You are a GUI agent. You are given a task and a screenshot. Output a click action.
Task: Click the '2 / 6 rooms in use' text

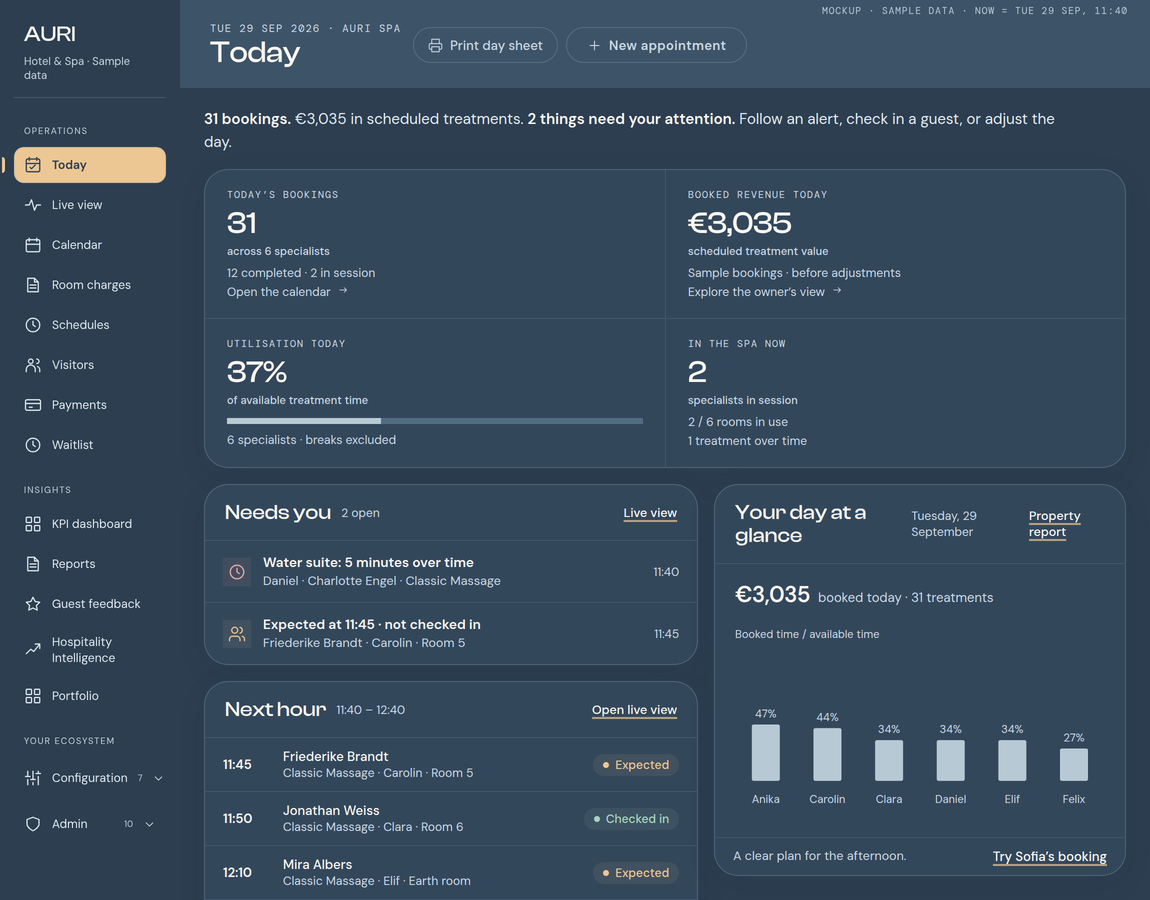click(738, 422)
